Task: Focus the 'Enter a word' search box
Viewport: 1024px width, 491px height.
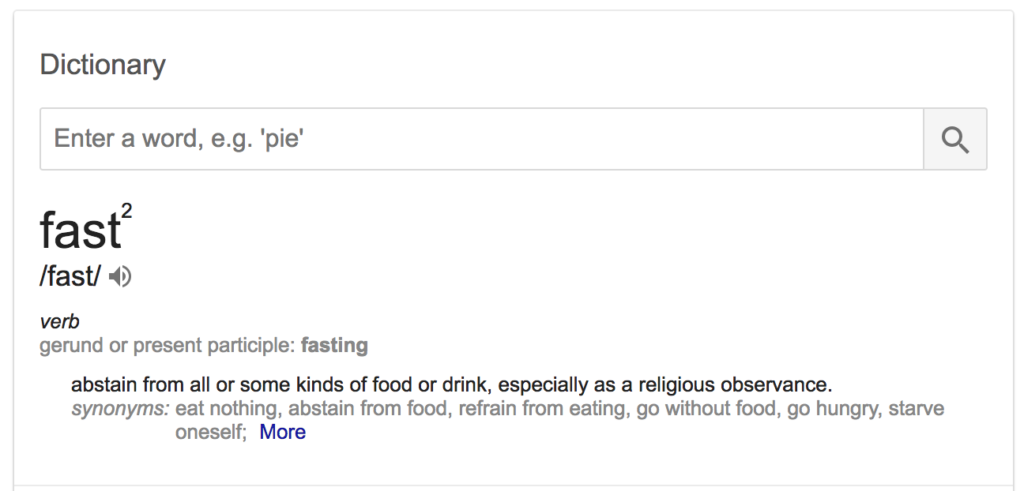Action: click(482, 139)
